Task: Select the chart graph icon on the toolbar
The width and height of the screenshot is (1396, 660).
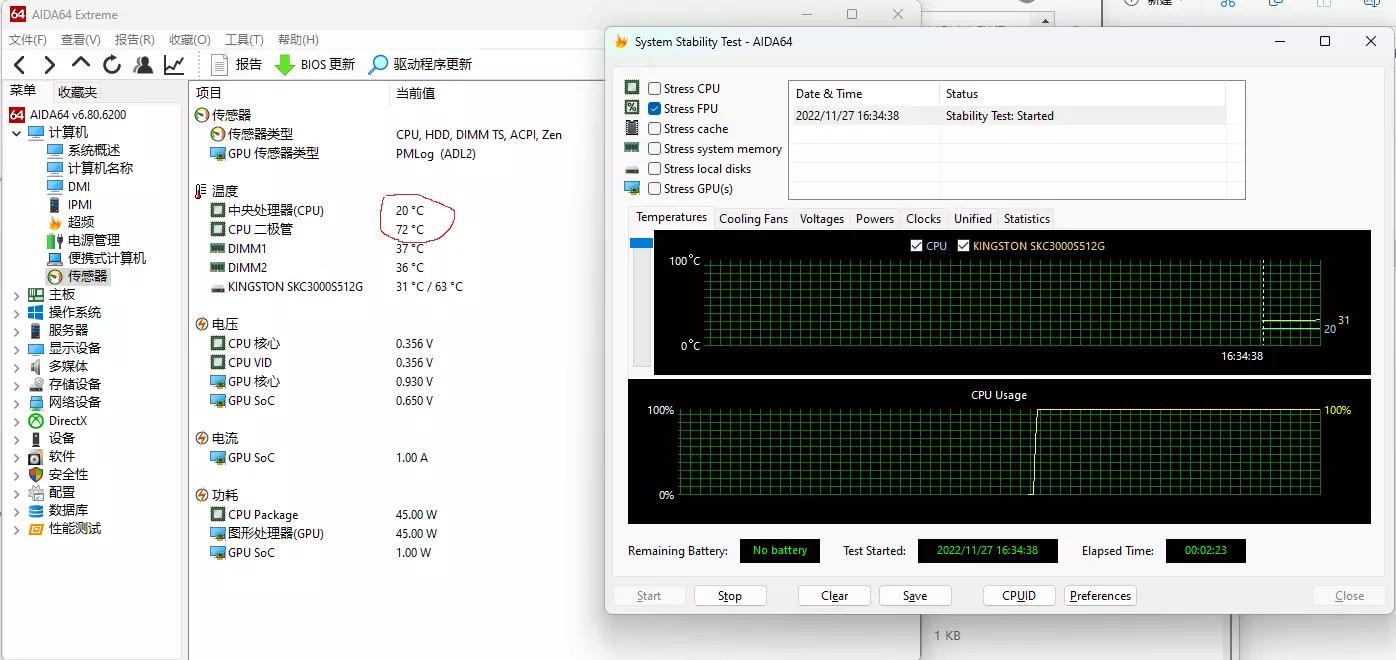Action: tap(173, 64)
